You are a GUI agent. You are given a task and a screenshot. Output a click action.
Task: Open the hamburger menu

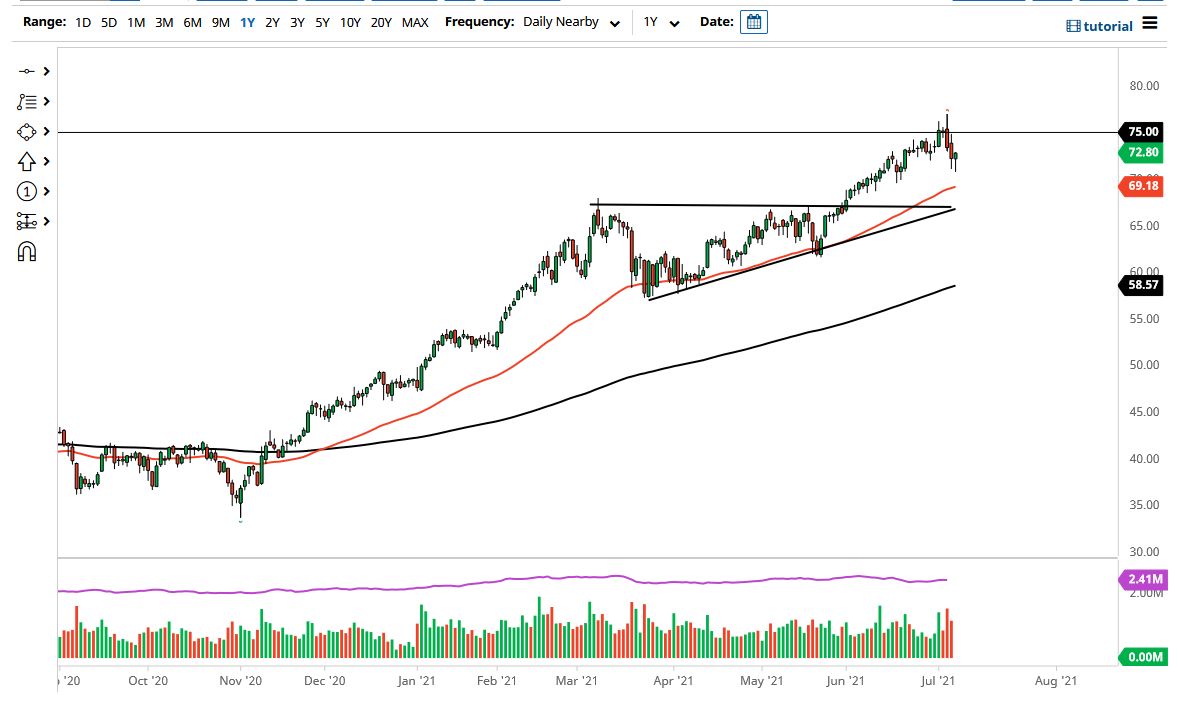(x=1150, y=23)
